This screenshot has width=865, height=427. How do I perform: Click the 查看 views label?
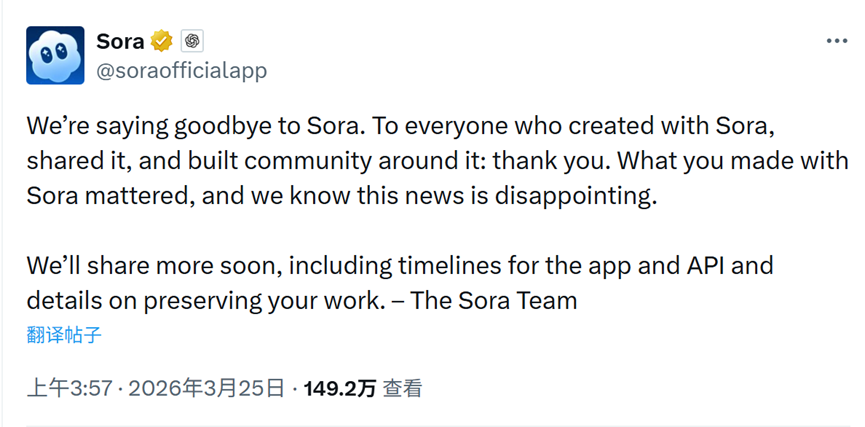coord(402,388)
